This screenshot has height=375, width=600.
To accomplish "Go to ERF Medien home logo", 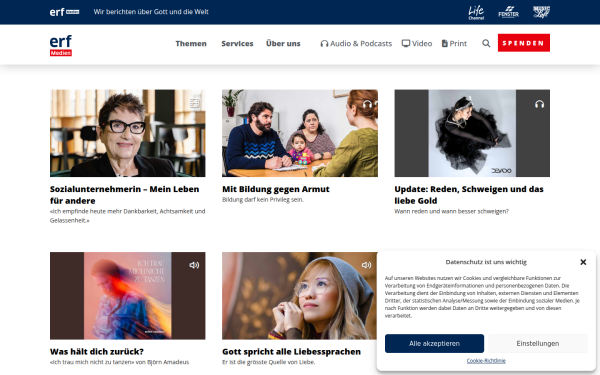I will tap(61, 45).
